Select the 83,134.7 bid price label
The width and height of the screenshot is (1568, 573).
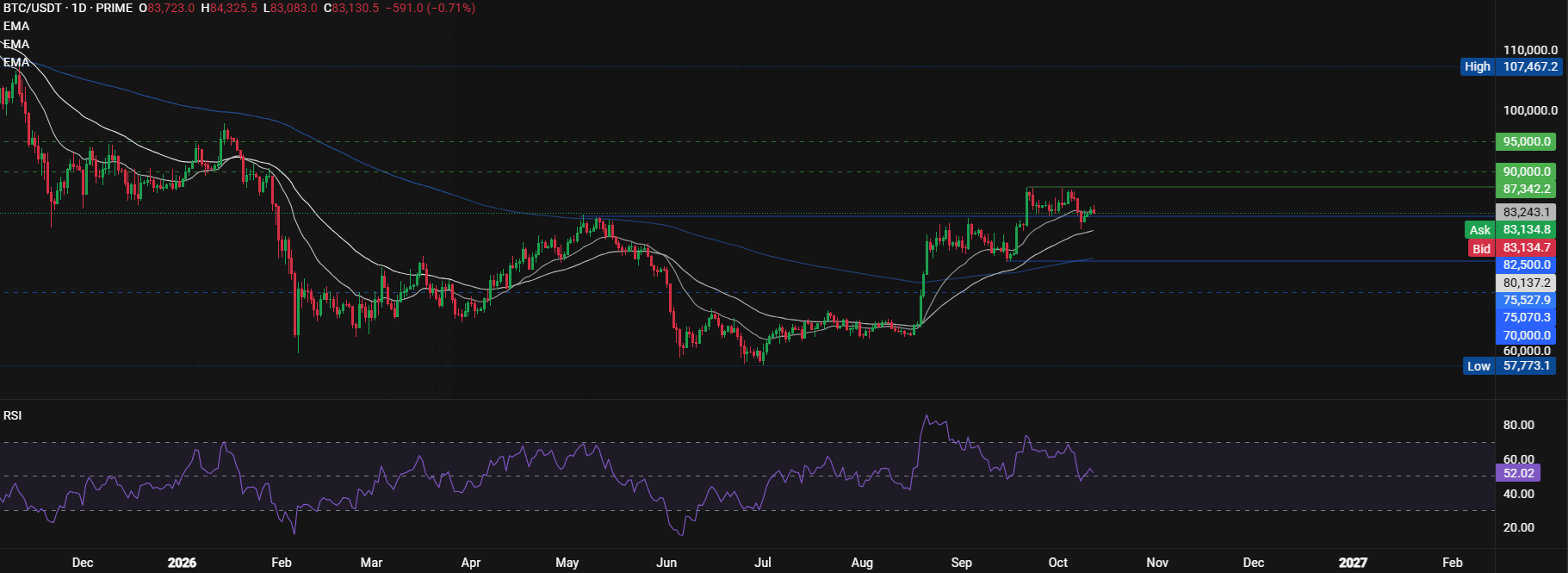[x=1527, y=248]
